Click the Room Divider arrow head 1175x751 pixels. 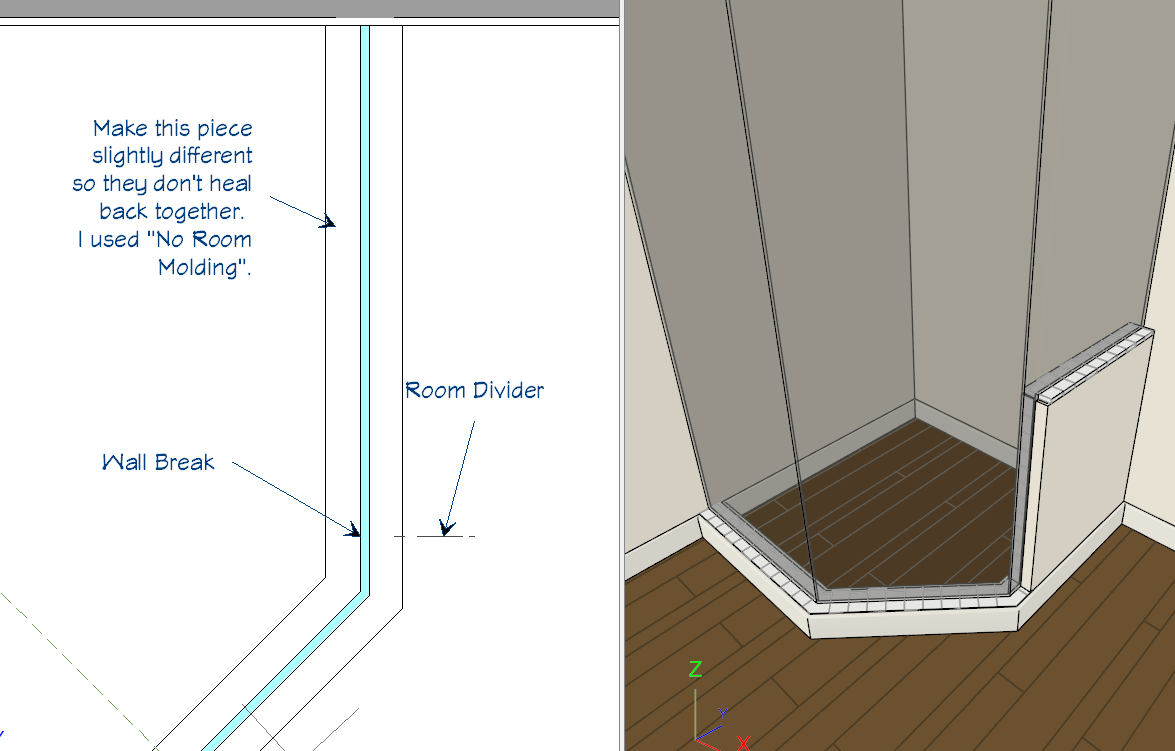tap(446, 526)
